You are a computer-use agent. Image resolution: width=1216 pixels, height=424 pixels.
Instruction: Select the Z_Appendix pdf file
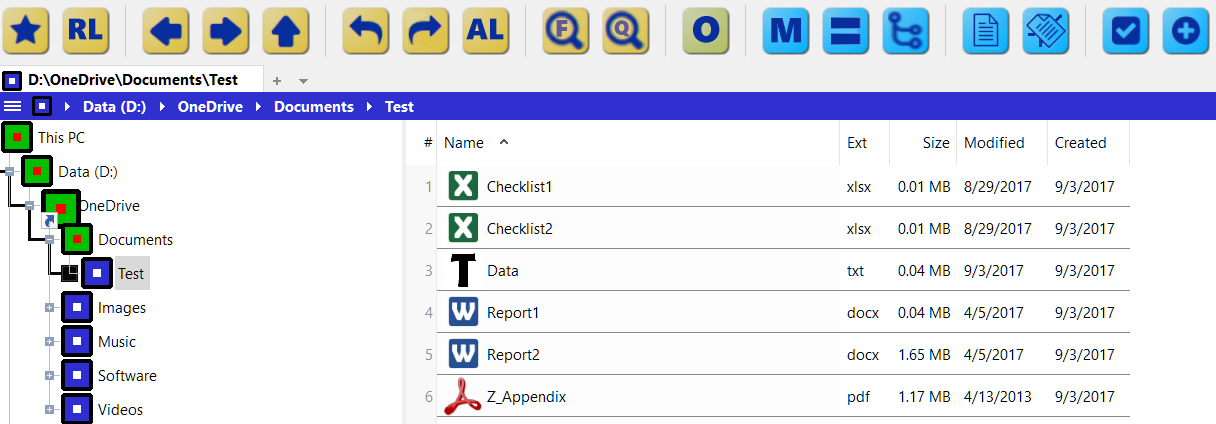[x=526, y=397]
